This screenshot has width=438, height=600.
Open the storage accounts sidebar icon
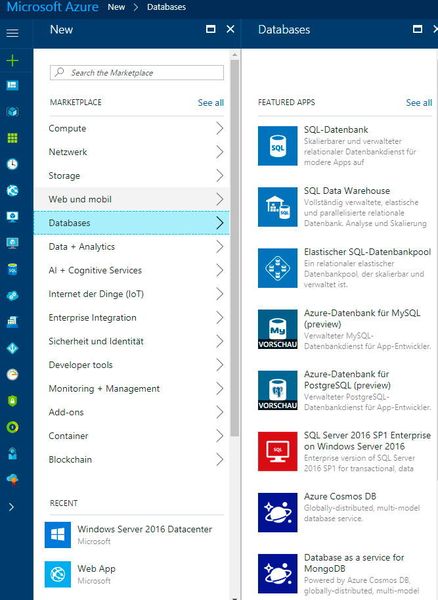click(x=12, y=322)
